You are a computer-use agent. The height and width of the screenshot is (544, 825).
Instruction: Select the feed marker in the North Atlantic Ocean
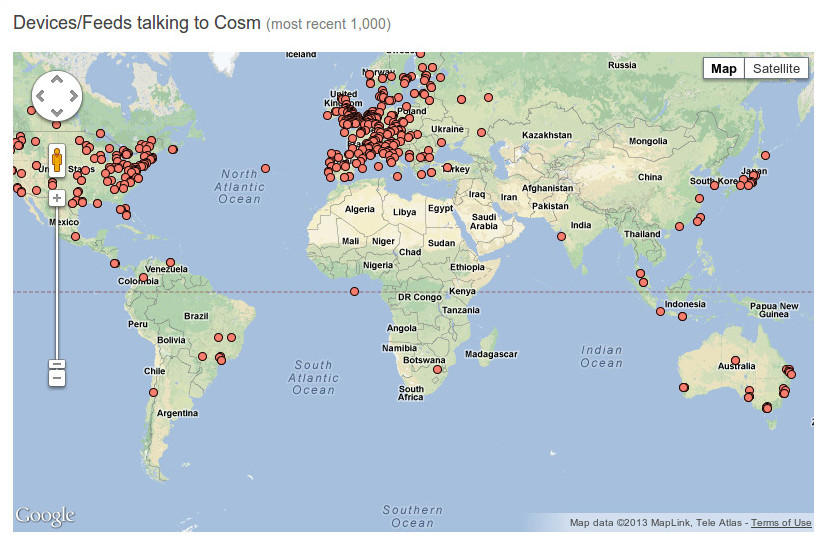(x=265, y=168)
